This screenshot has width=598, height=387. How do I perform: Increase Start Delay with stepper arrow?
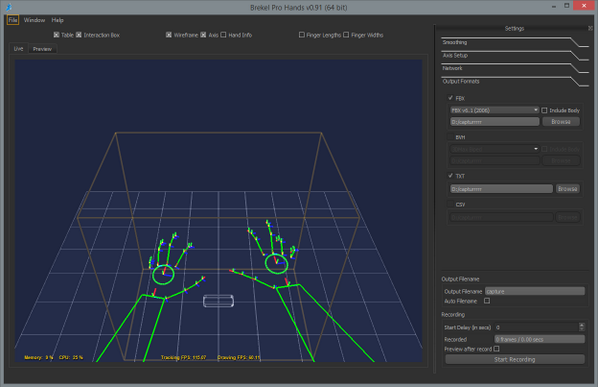(582, 325)
